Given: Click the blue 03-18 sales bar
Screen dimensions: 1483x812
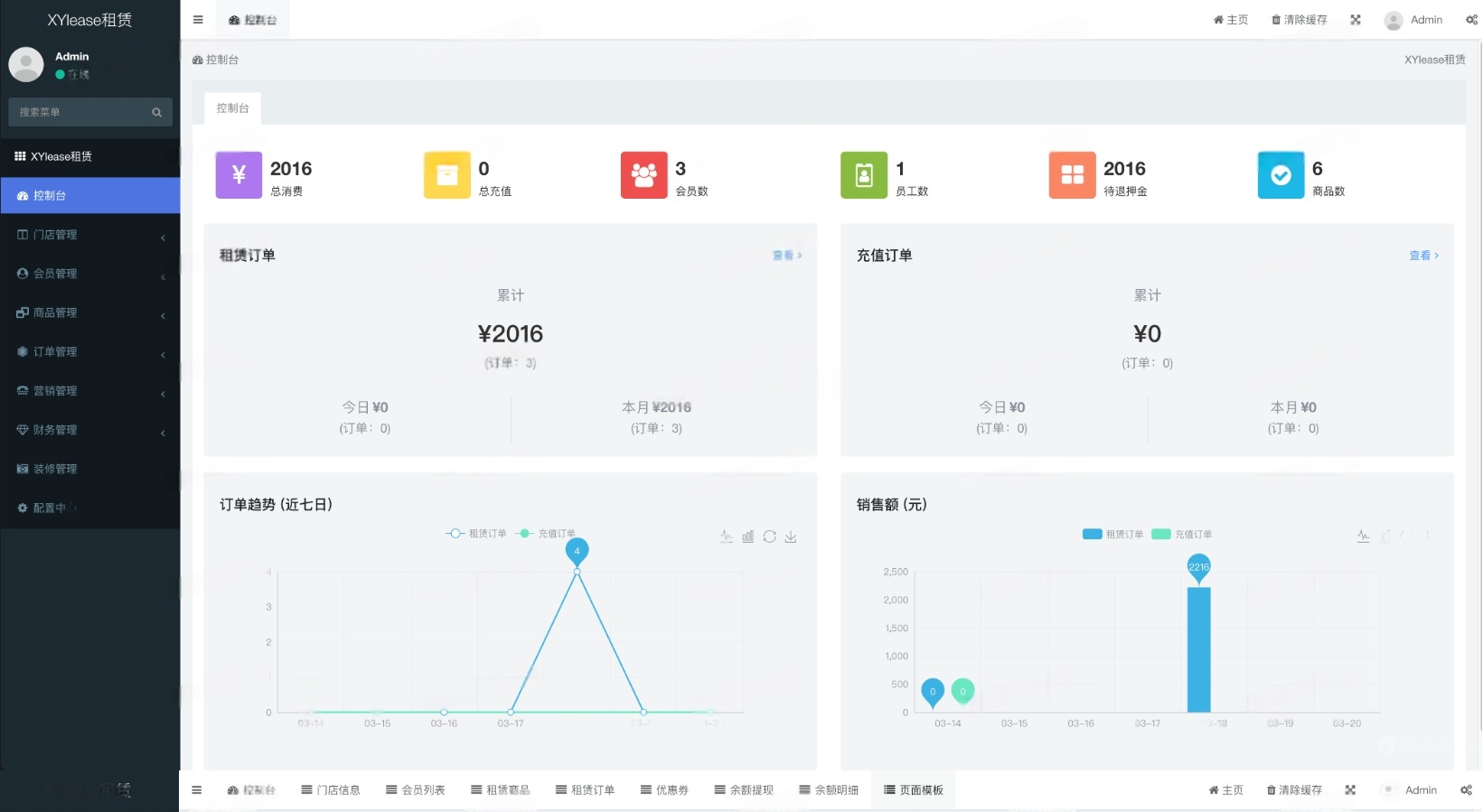Looking at the screenshot, I should pyautogui.click(x=1198, y=649).
